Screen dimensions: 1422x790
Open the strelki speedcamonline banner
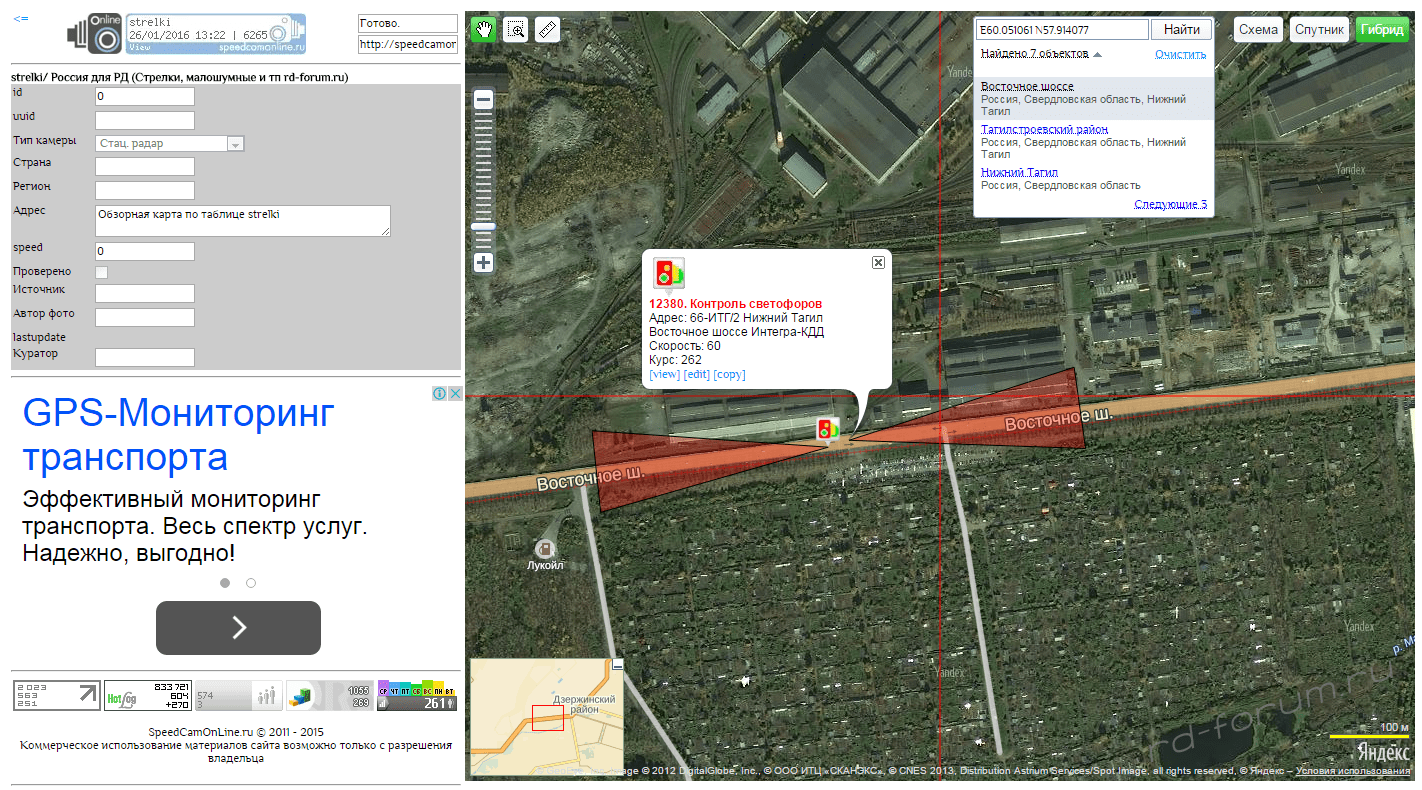tap(215, 34)
